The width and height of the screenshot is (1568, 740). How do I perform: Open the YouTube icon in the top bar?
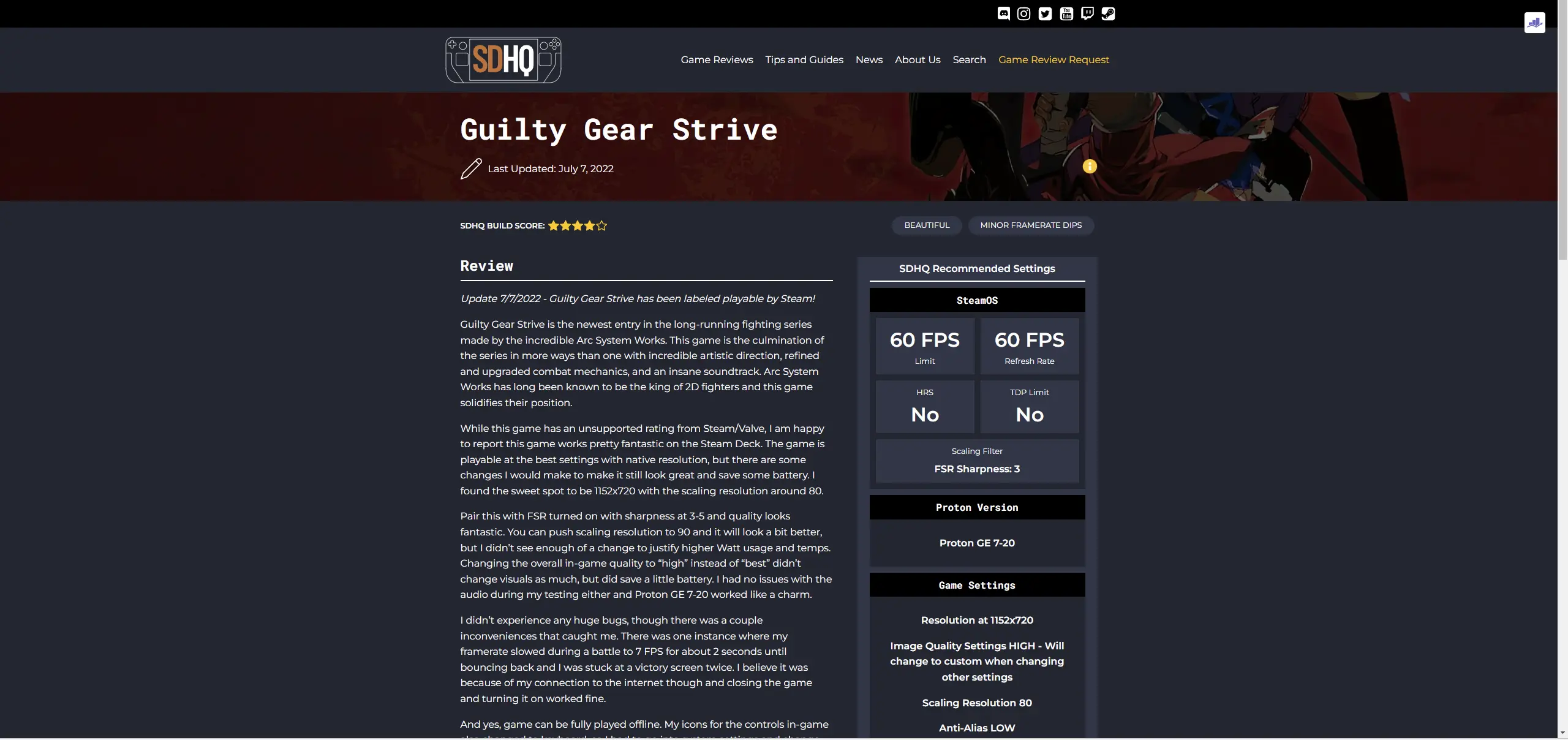pyautogui.click(x=1066, y=13)
